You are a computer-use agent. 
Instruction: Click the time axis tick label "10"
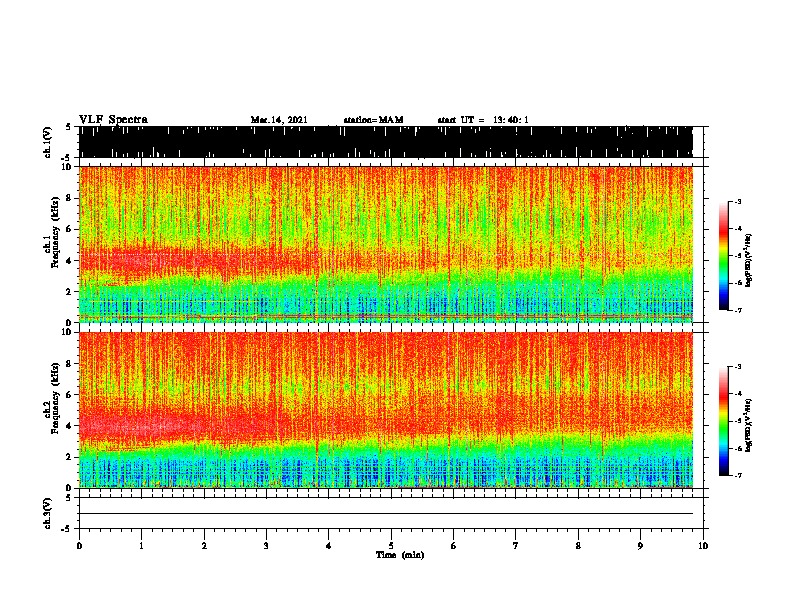click(703, 546)
